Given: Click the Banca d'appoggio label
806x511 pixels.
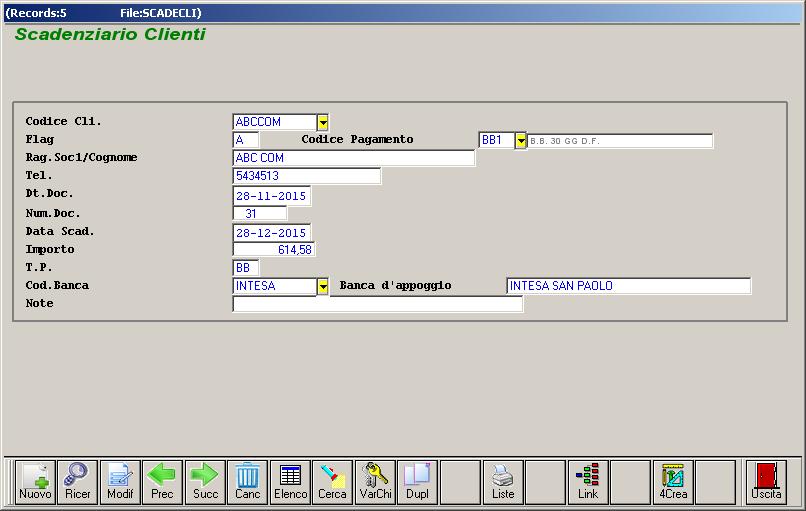Looking at the screenshot, I should pos(395,285).
